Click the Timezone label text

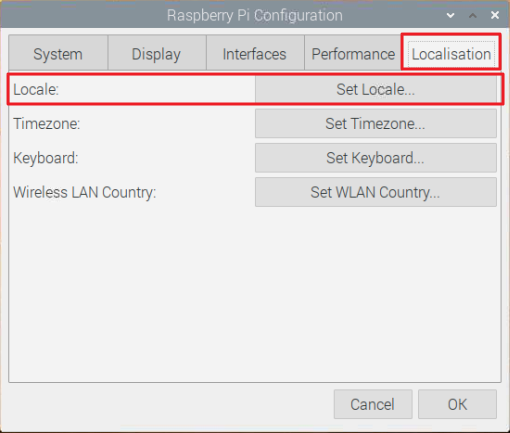pyautogui.click(x=47, y=124)
